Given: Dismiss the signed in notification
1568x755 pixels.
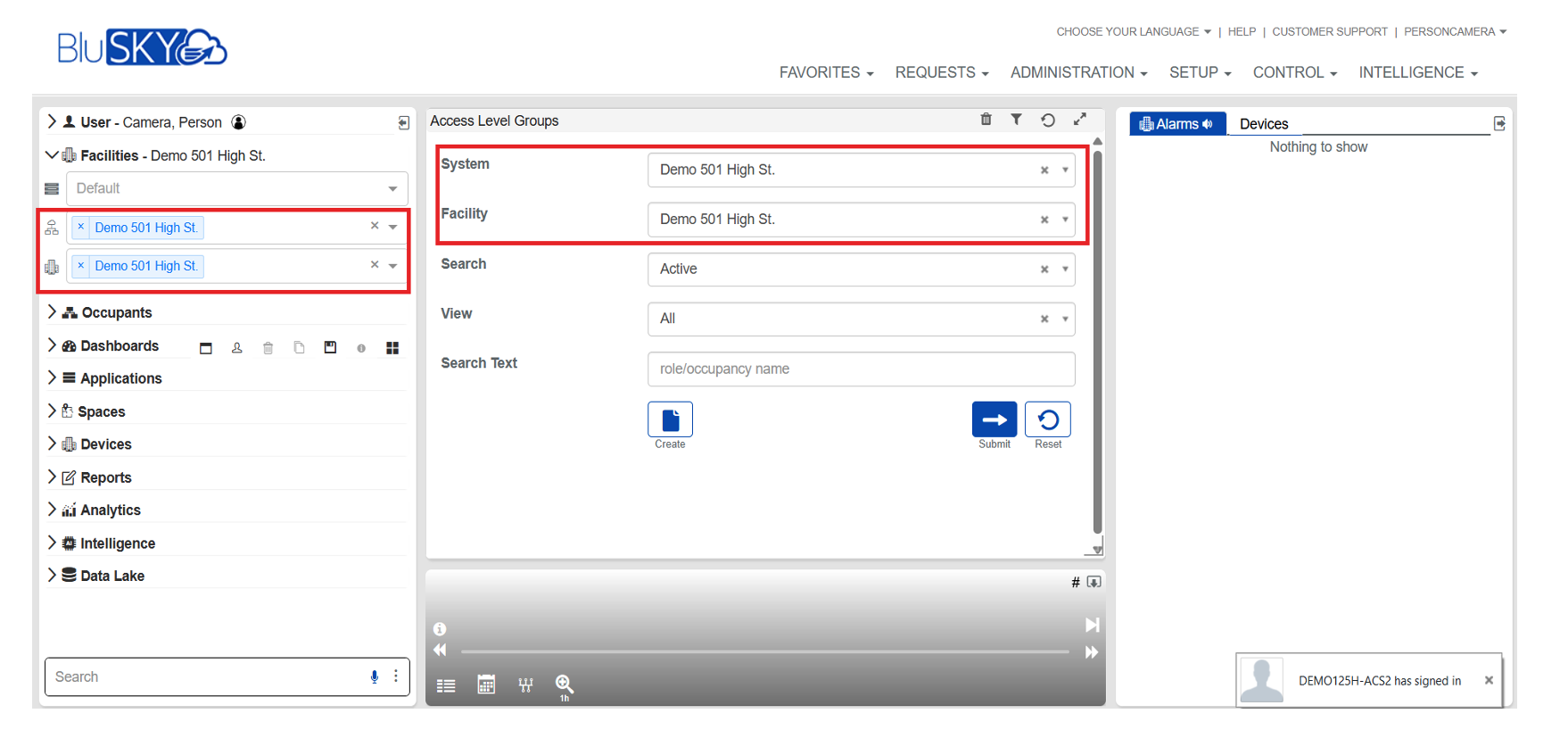Looking at the screenshot, I should click(x=1489, y=680).
